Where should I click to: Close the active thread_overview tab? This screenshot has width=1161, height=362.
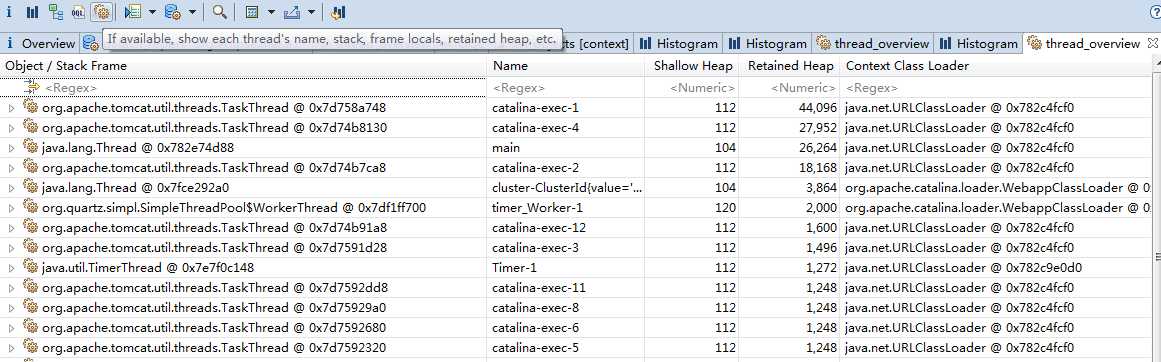[x=1151, y=44]
